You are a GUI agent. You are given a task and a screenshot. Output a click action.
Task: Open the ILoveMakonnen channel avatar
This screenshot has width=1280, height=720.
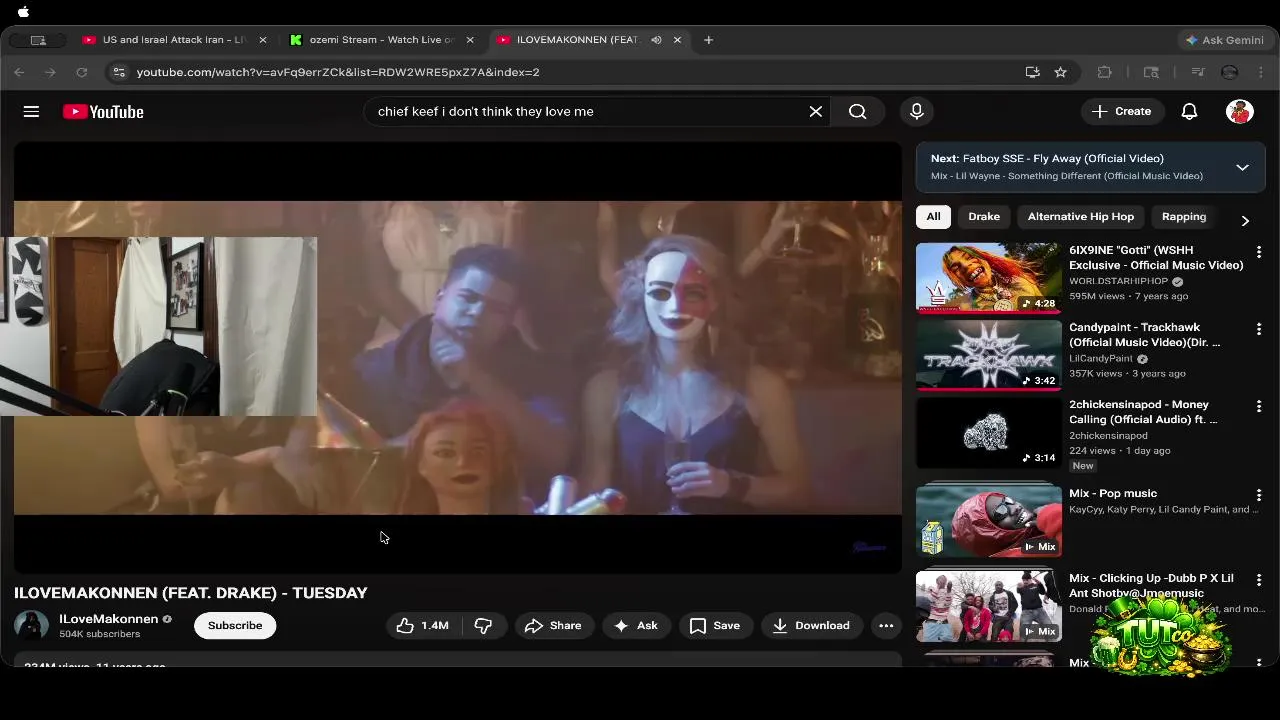point(31,626)
